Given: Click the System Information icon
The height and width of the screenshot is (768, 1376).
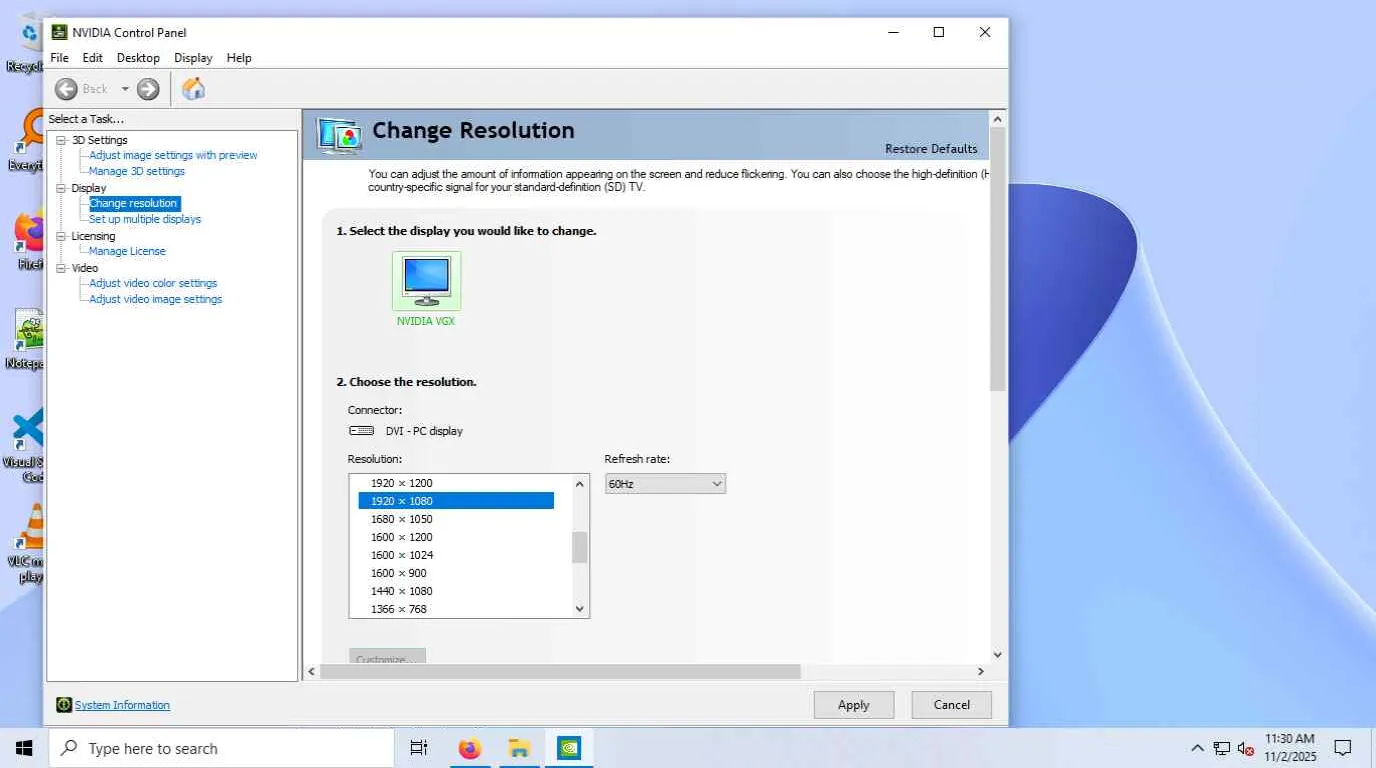Looking at the screenshot, I should pyautogui.click(x=64, y=705).
